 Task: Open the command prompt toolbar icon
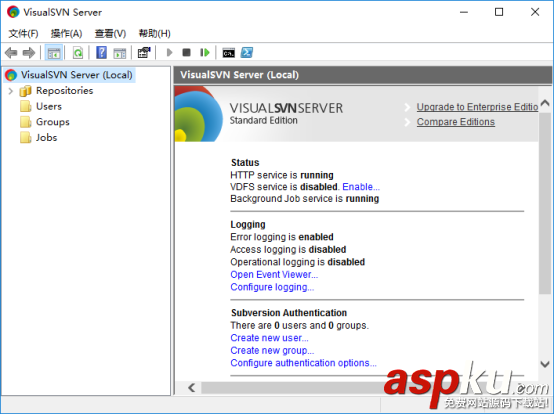[229, 53]
